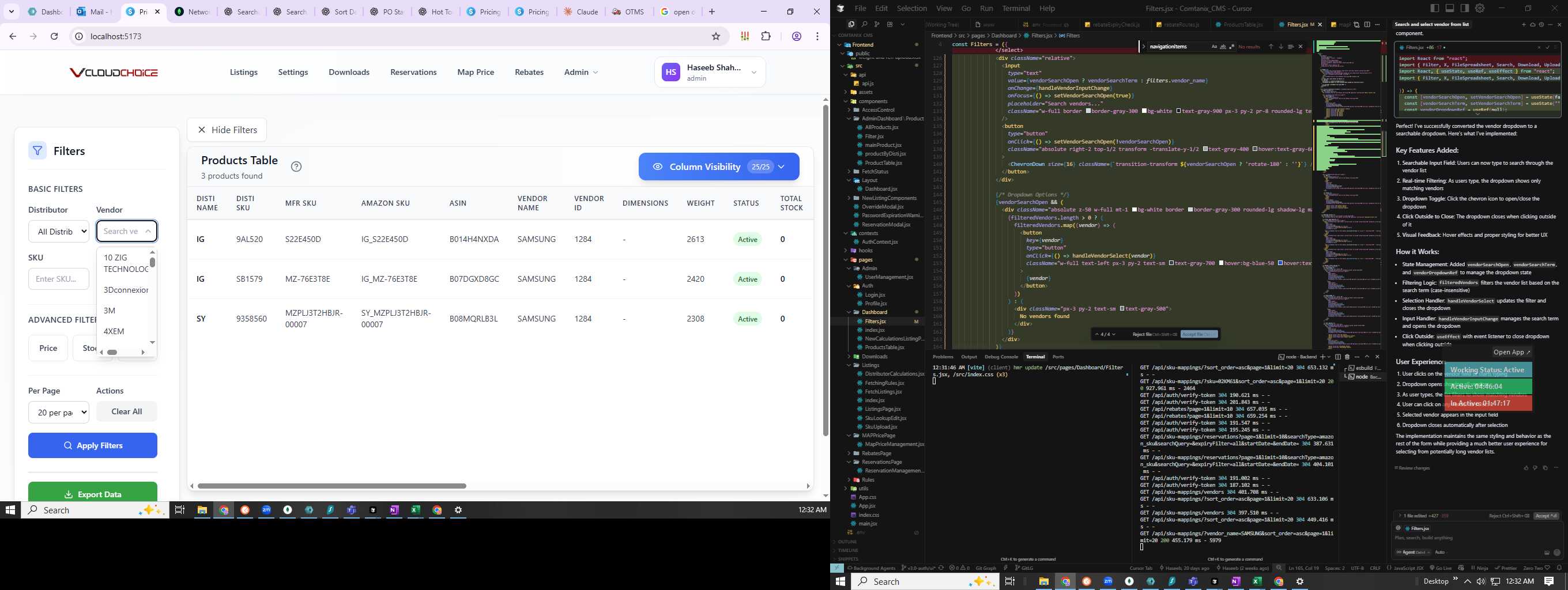Click Accept All in Cursor's chat panel
1568x590 pixels.
click(1547, 516)
